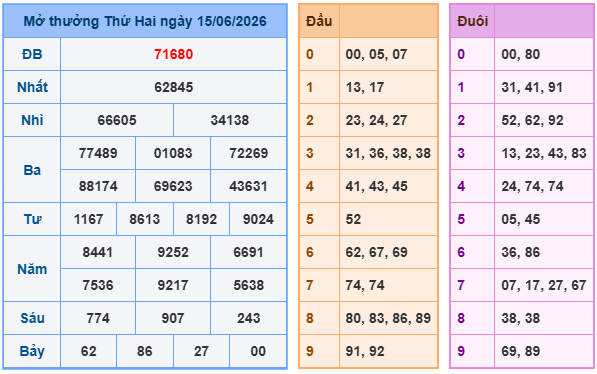The height and width of the screenshot is (374, 597).
Task: Select the Sáu prize number 774
Action: (98, 318)
